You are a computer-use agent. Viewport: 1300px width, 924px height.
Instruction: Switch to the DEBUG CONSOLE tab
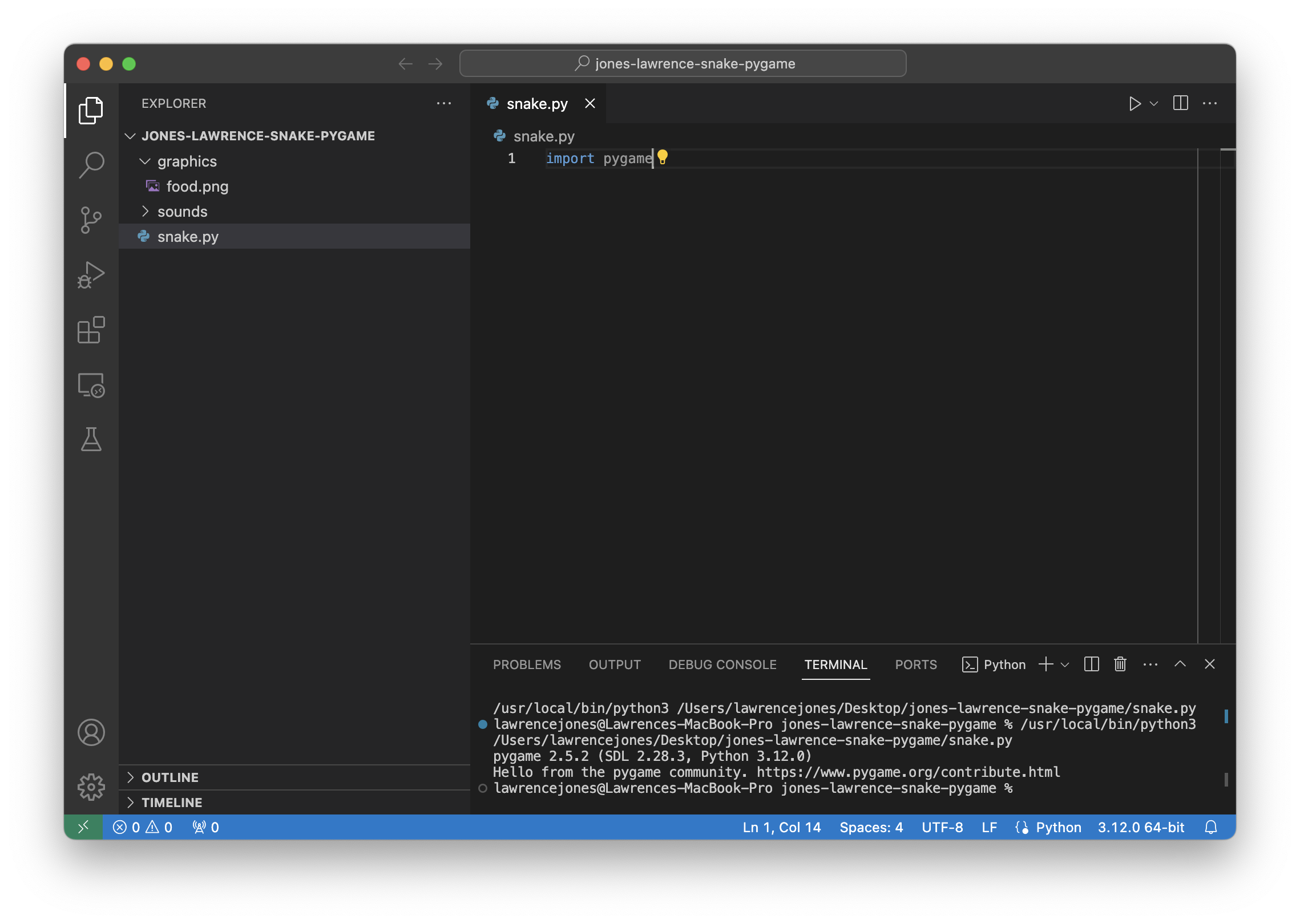722,664
